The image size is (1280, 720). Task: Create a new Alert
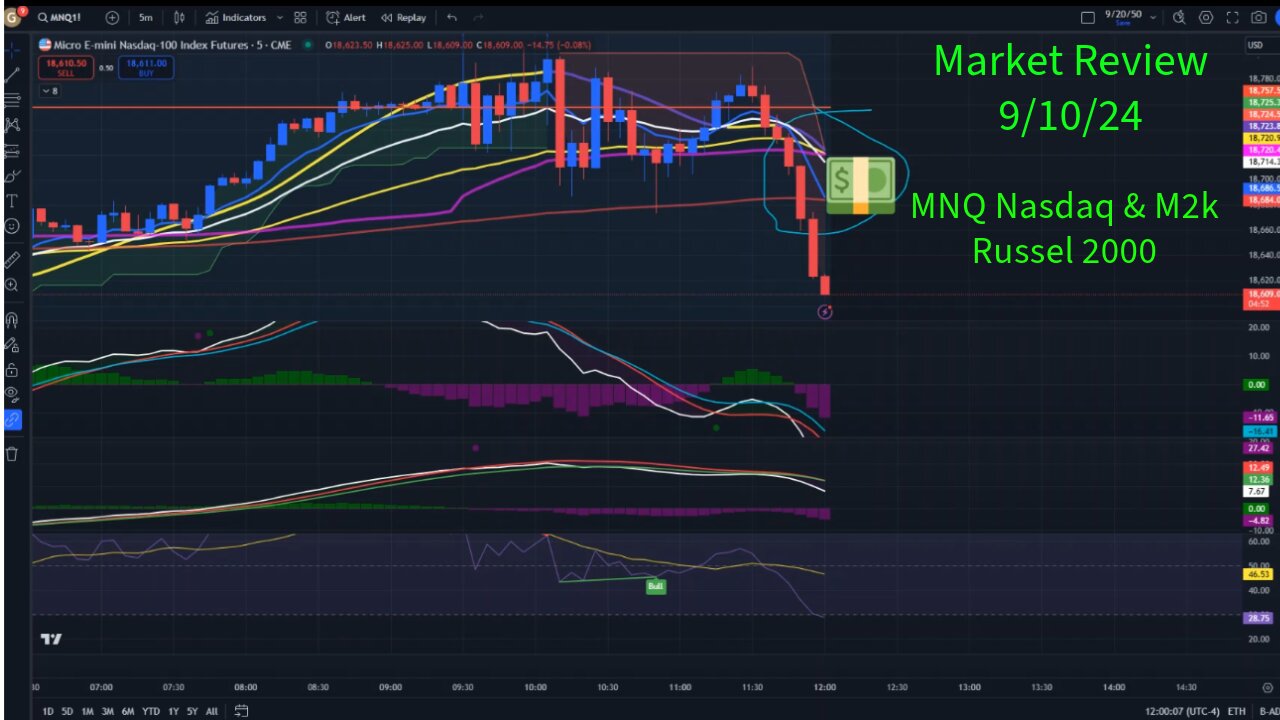click(346, 17)
